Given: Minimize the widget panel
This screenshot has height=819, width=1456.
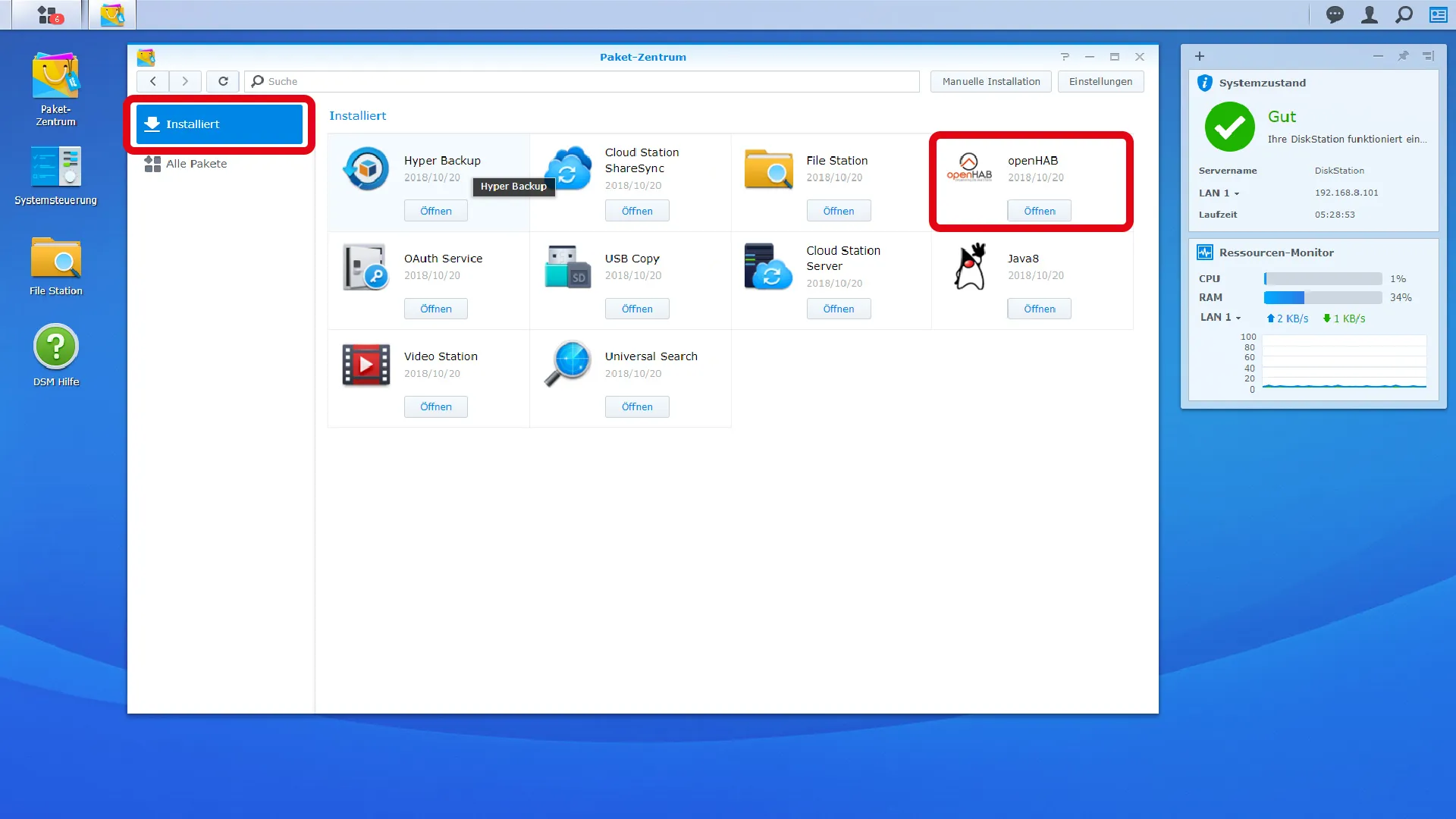Looking at the screenshot, I should coord(1378,56).
